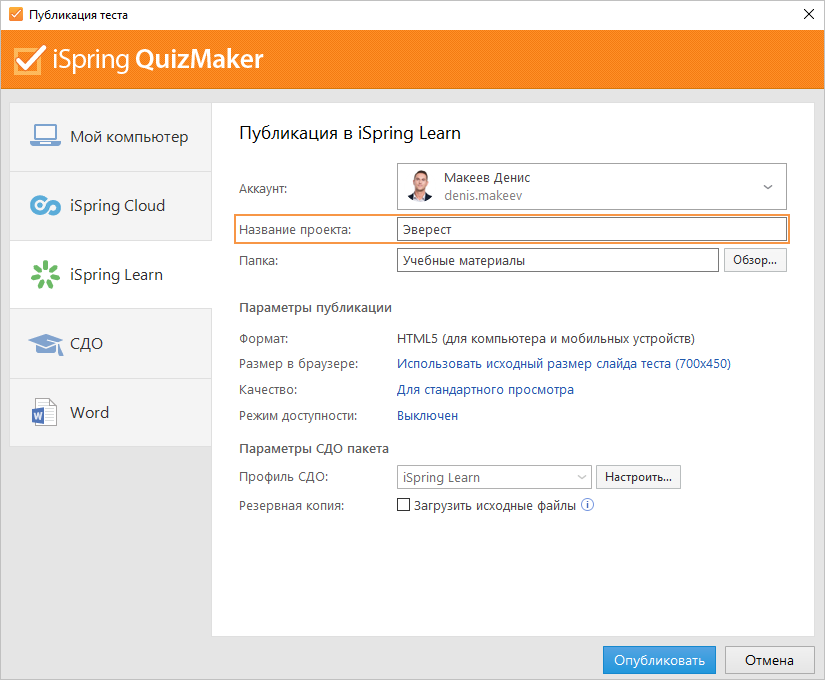The image size is (825, 680).
Task: Switch to Мой компьютер tab
Action: (x=110, y=137)
